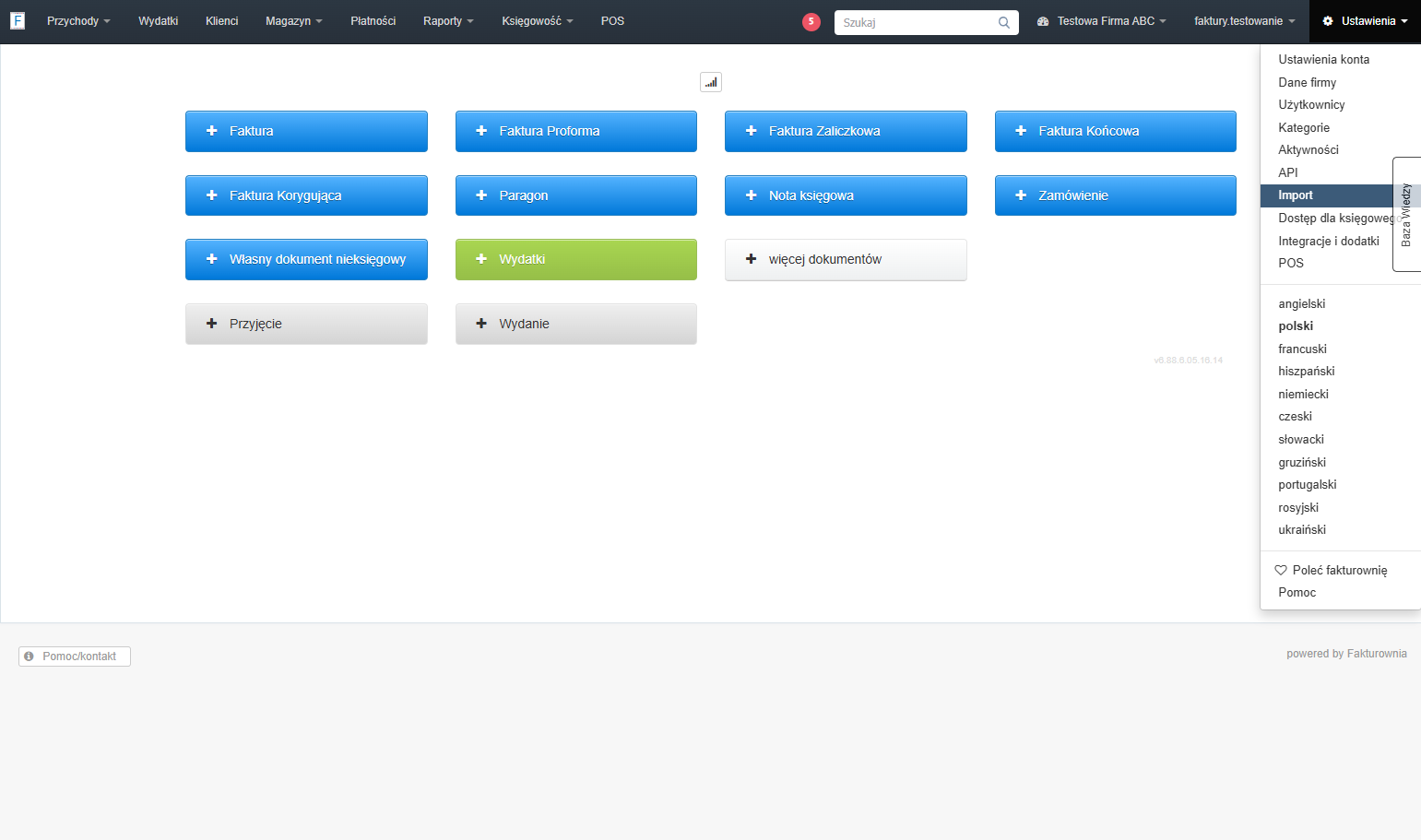Click the Fakturownia logo icon
This screenshot has height=840, width=1421.
tap(18, 20)
